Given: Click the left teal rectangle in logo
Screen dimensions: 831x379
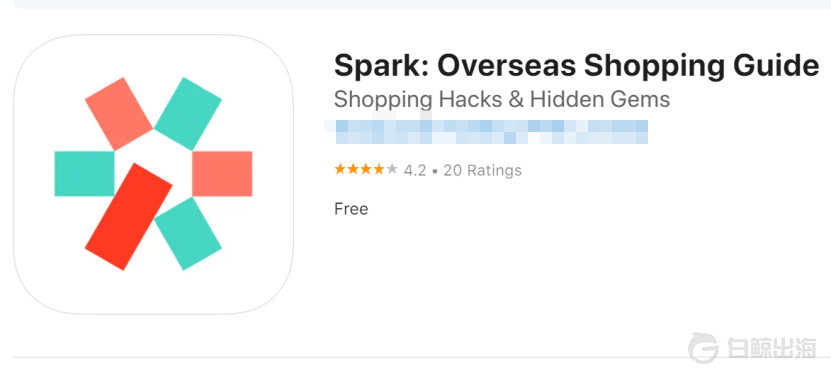Looking at the screenshot, I should [x=84, y=174].
